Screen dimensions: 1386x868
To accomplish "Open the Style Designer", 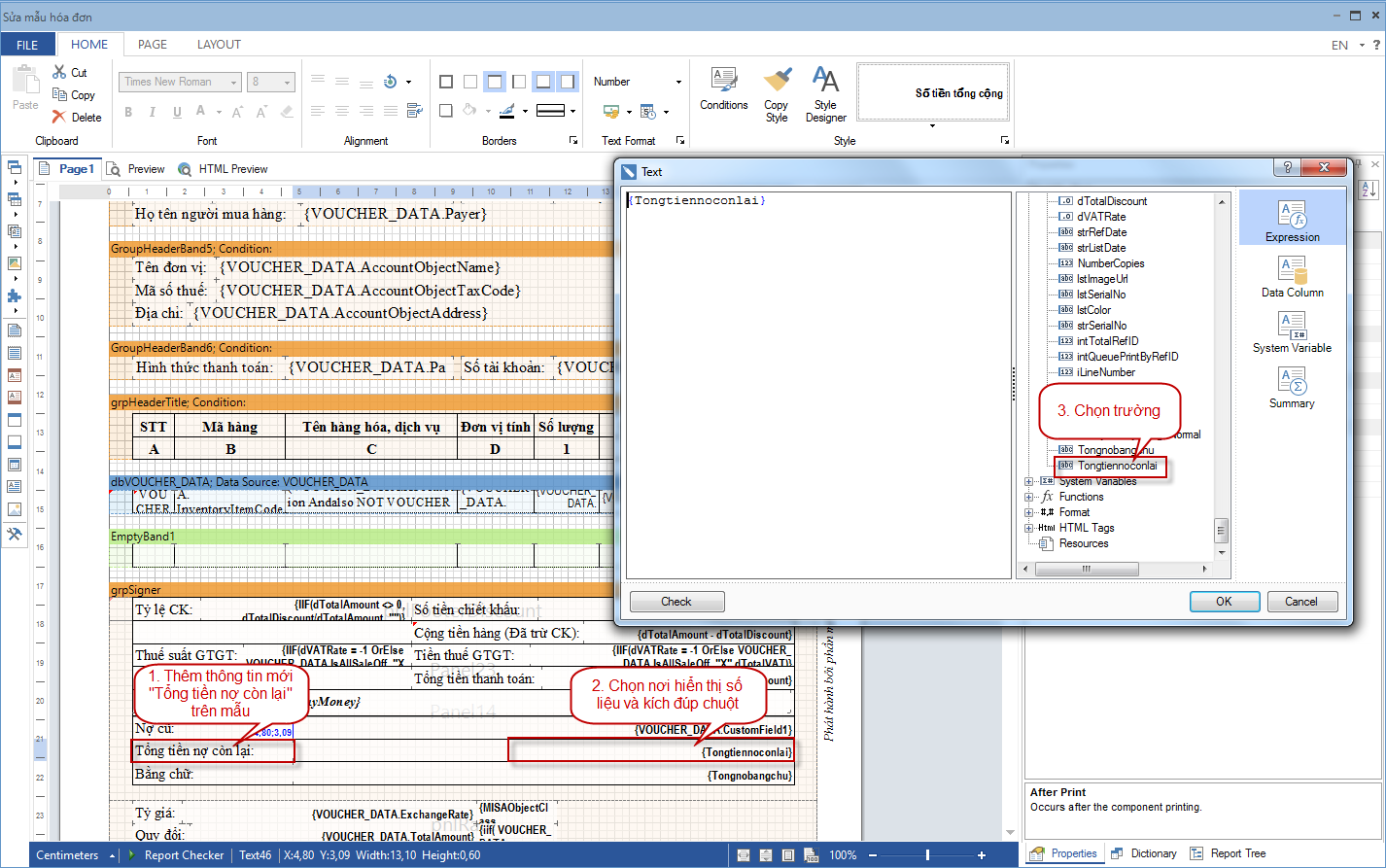I will click(x=825, y=94).
